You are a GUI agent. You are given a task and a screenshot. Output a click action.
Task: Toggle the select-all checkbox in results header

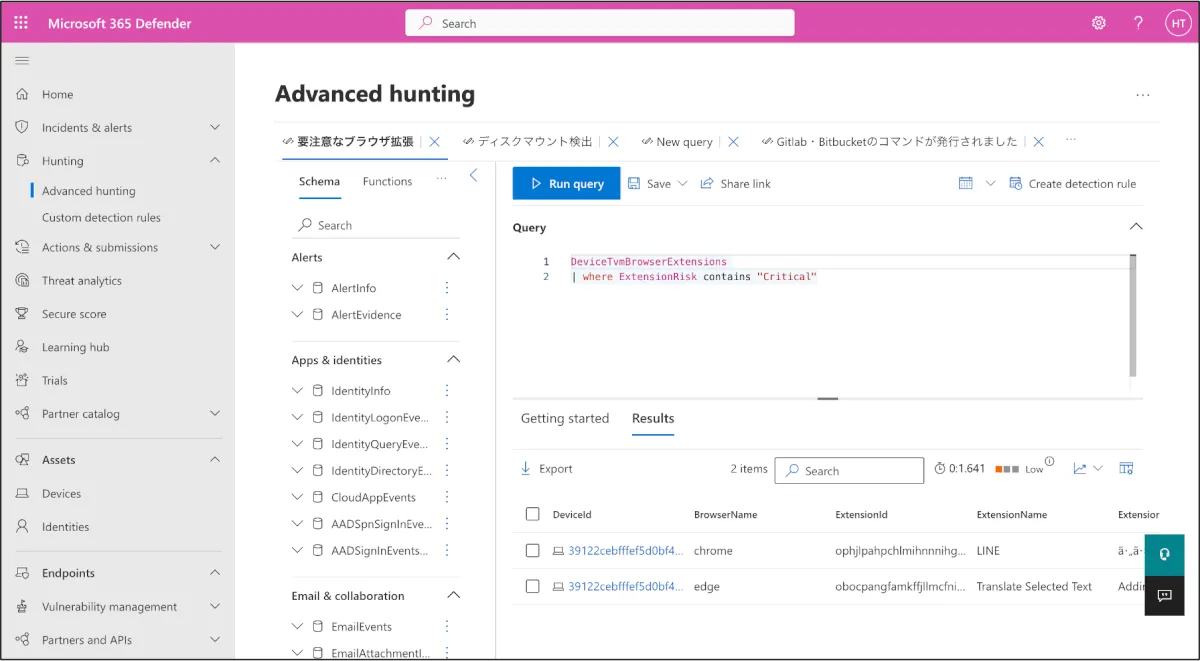coord(532,514)
